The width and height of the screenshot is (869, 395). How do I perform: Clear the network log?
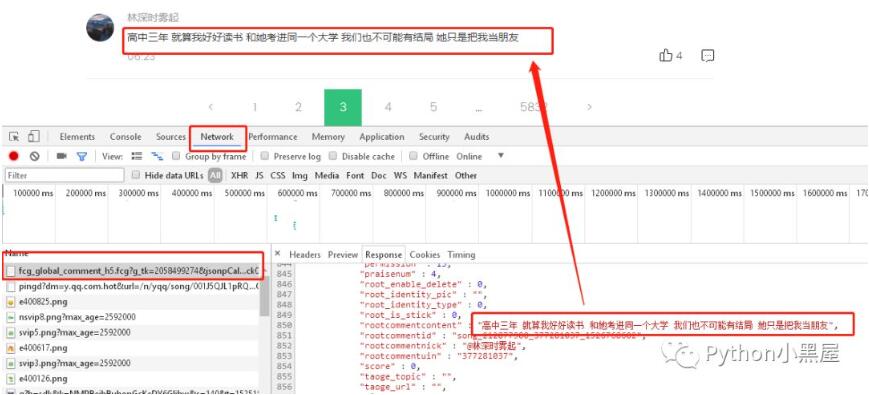(34, 156)
